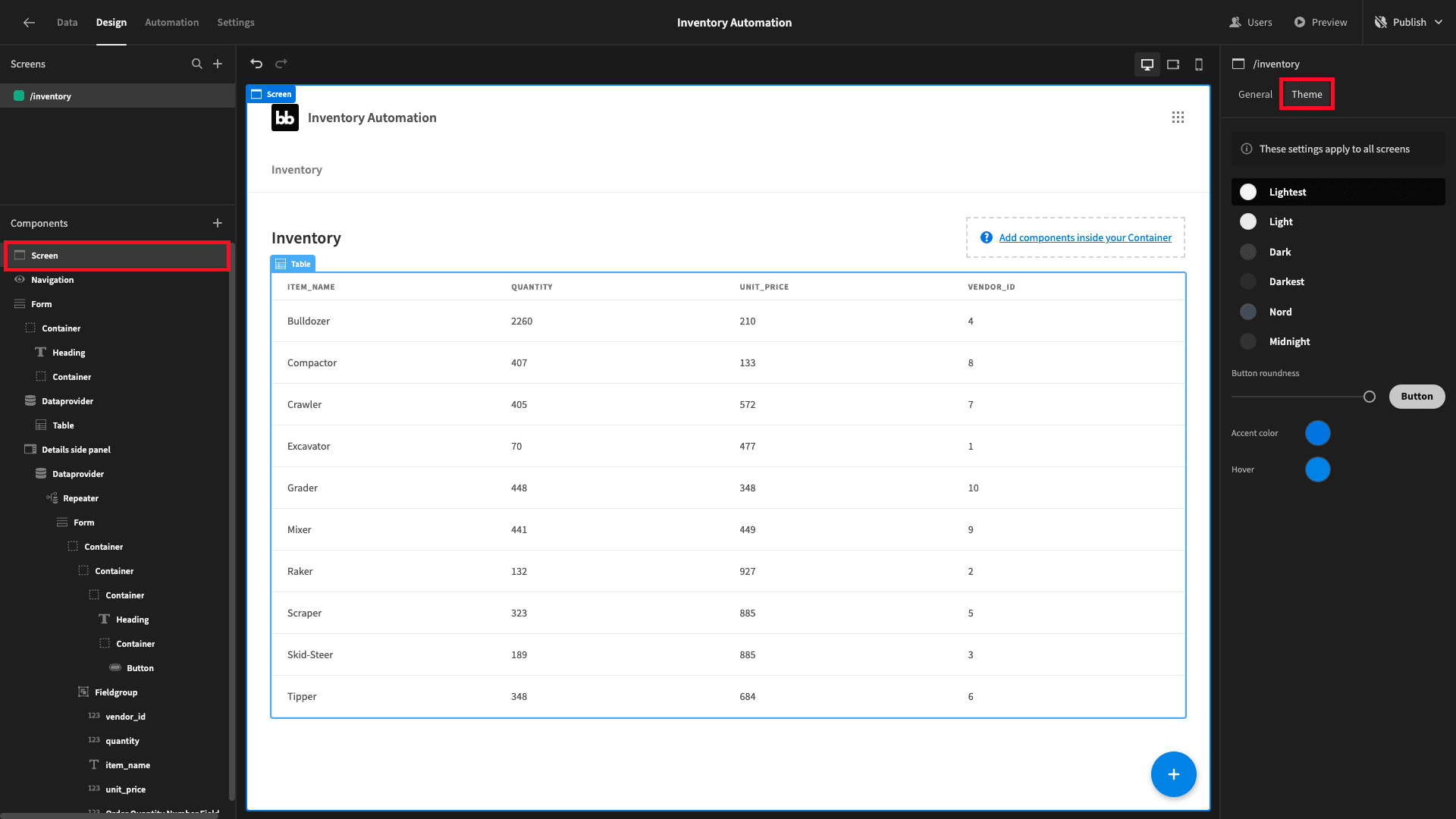Image resolution: width=1456 pixels, height=819 pixels.
Task: Select the Light theme
Action: (x=1338, y=221)
